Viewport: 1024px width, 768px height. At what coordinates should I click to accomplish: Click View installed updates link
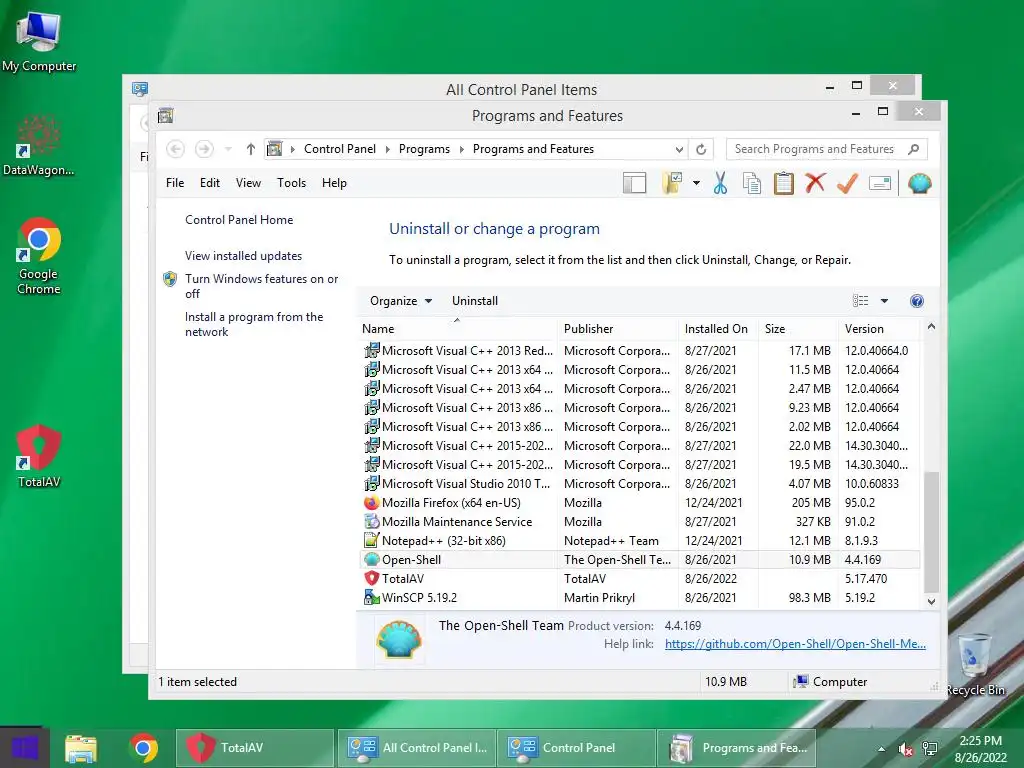coord(244,256)
